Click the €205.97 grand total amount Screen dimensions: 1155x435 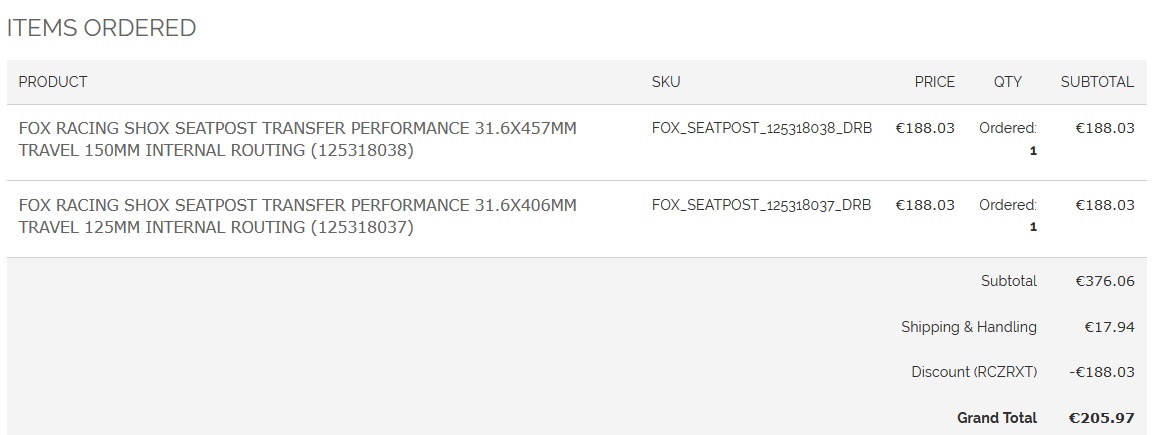pos(1101,418)
